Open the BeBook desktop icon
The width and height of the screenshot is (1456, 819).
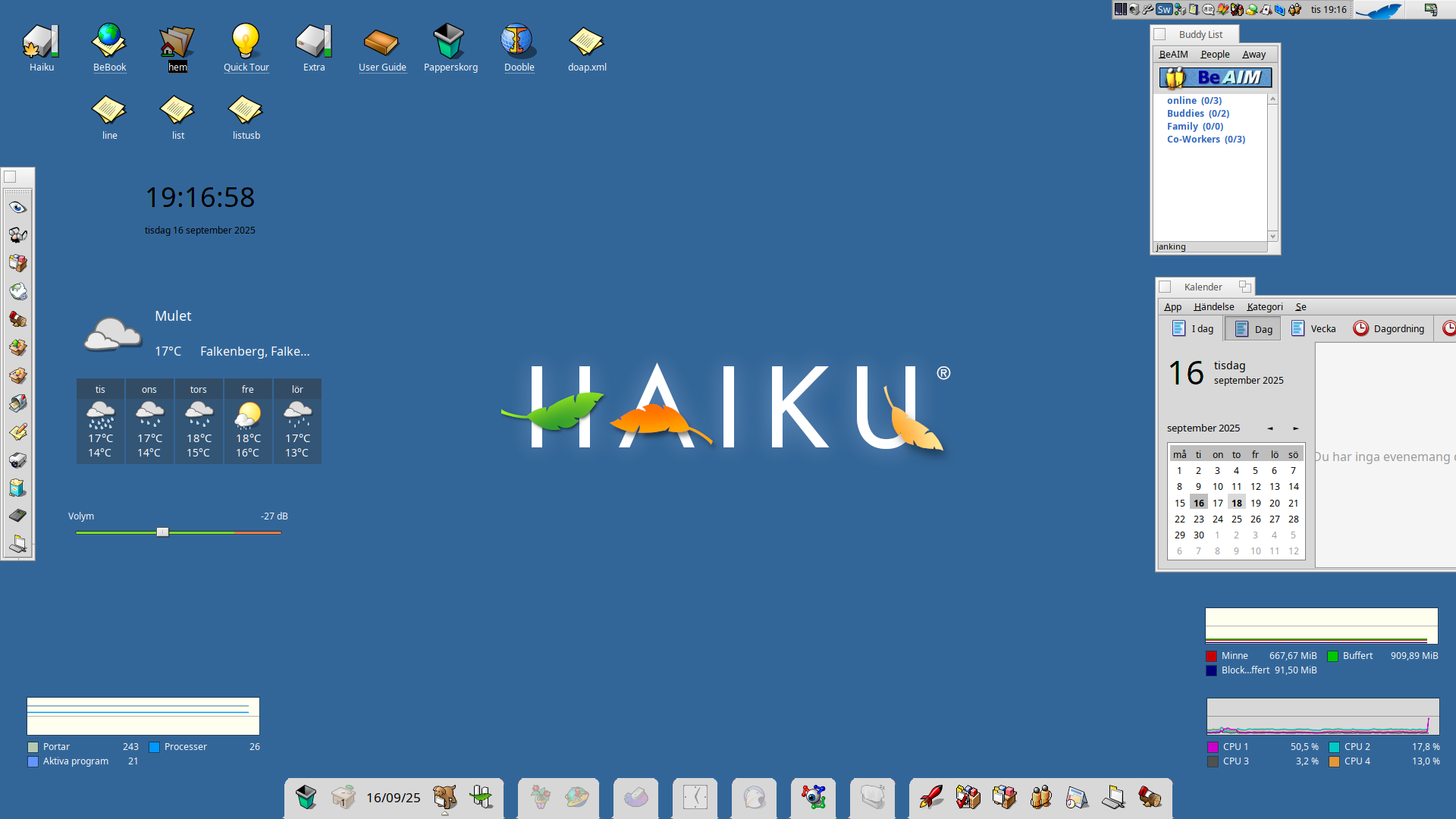tap(109, 42)
